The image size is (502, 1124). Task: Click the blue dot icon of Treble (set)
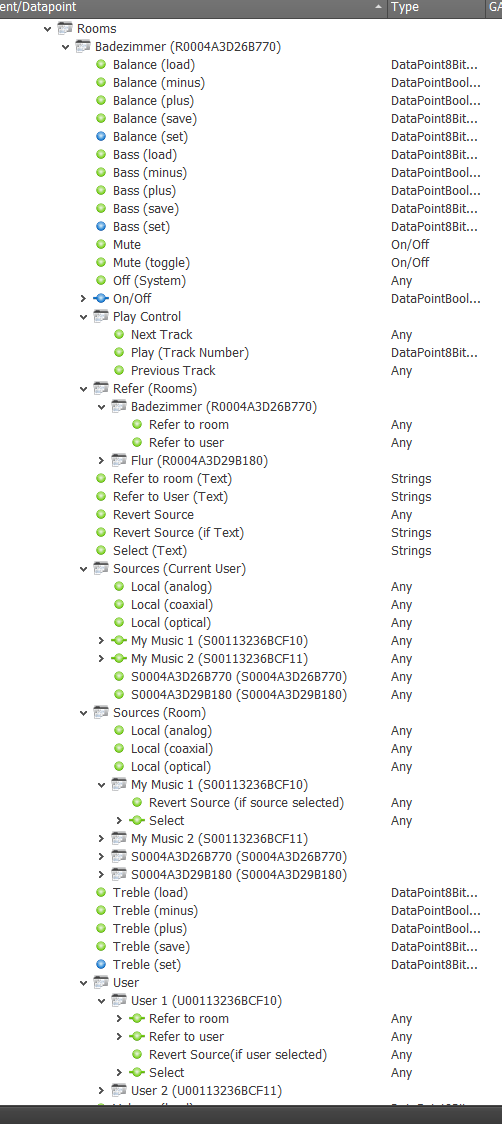click(x=101, y=965)
